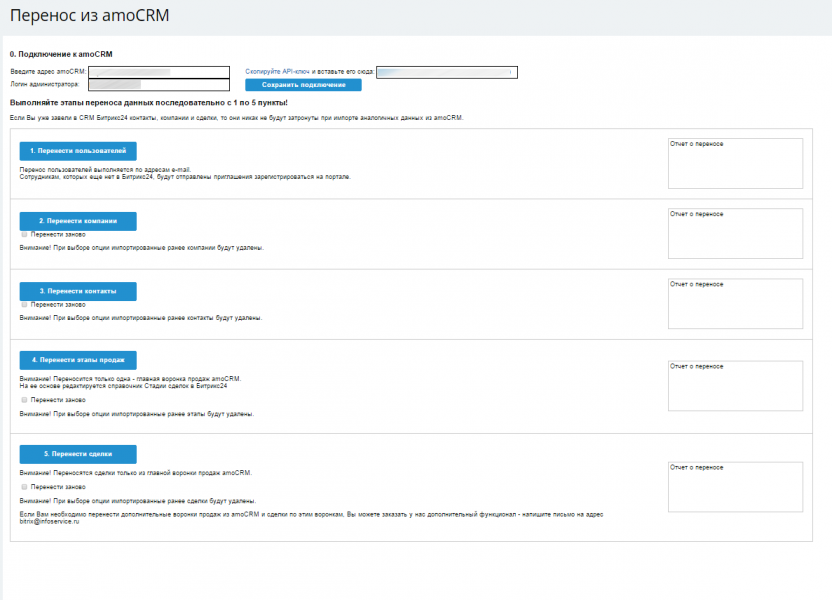Launch step 5 'Перенести сделки'
Screen dimensions: 832x600
tap(78, 453)
